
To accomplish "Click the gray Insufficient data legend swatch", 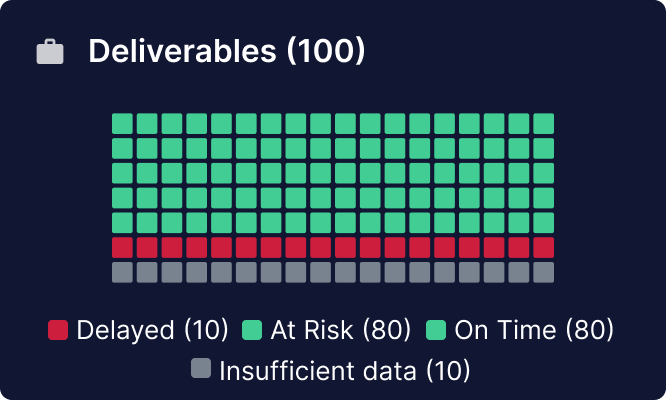I will [201, 369].
